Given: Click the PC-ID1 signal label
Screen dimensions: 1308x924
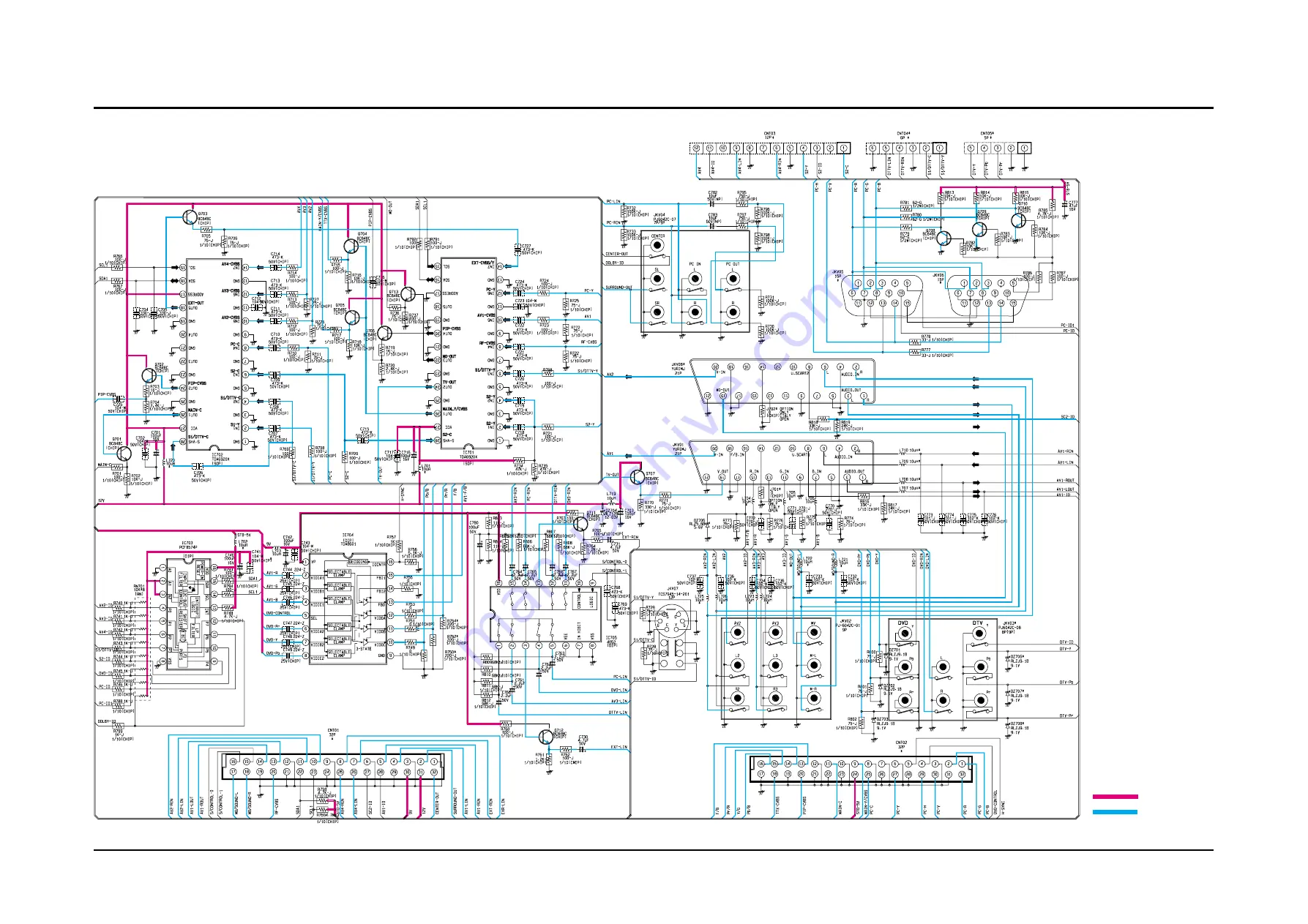Looking at the screenshot, I should point(1068,326).
